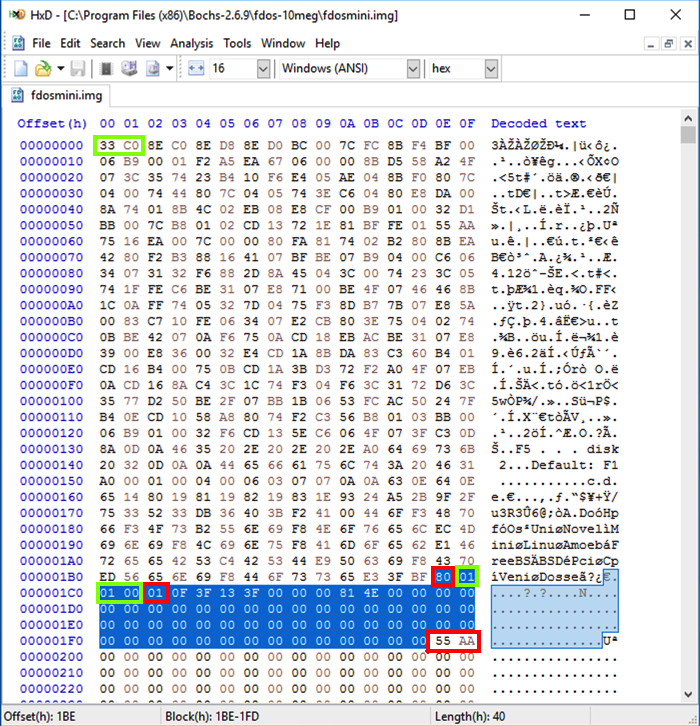
Task: Open the File menu
Action: point(41,44)
